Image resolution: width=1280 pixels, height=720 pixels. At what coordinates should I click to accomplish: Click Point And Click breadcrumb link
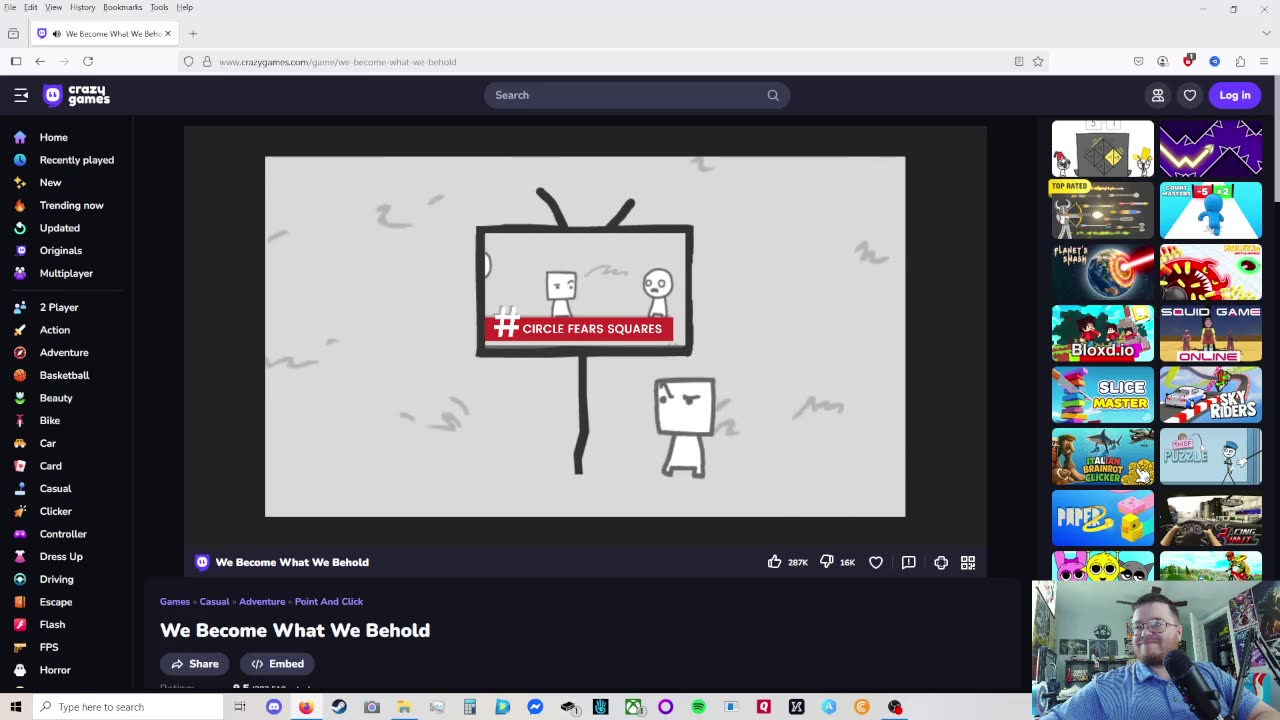329,601
